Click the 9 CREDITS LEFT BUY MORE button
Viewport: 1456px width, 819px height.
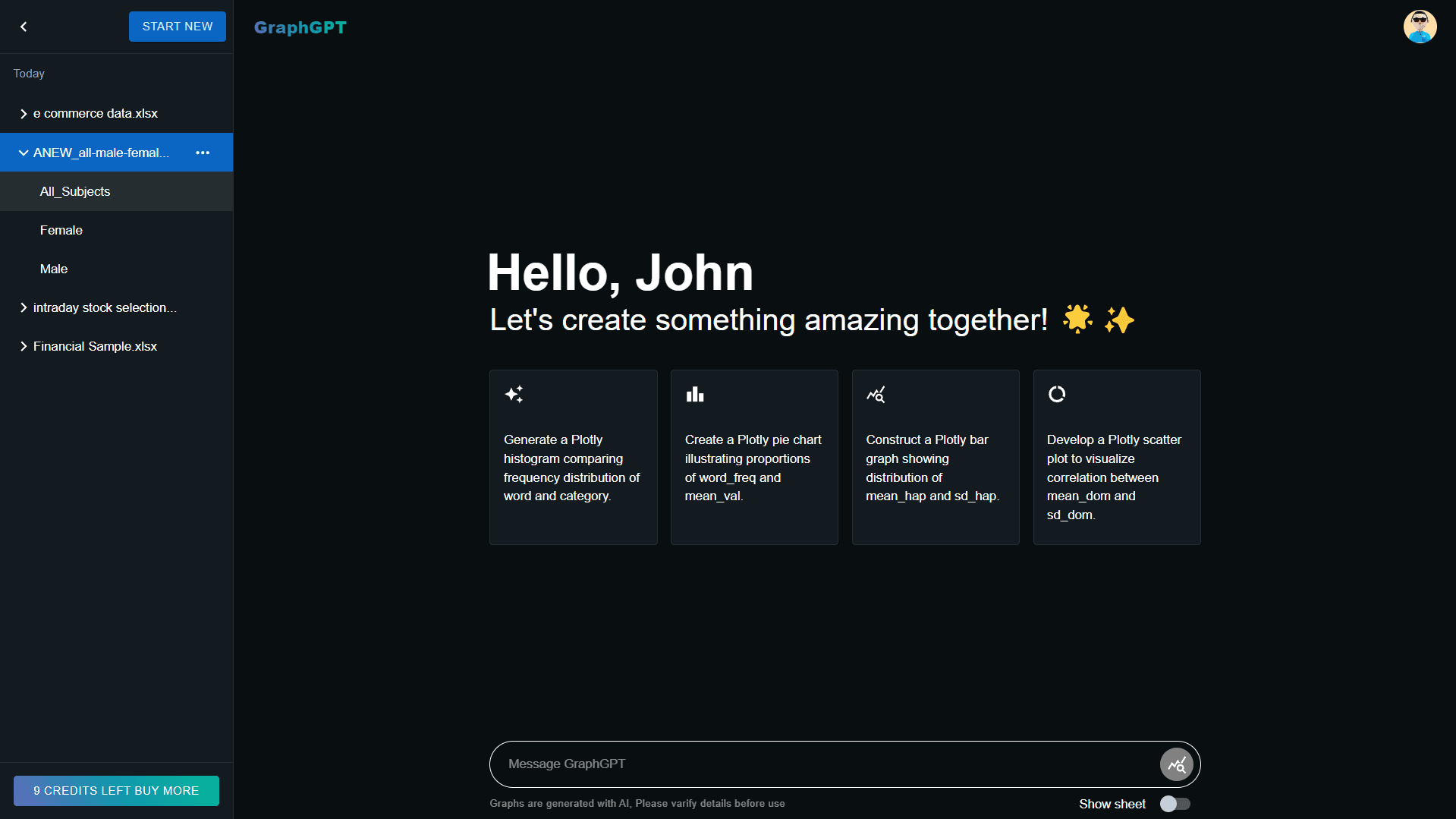pyautogui.click(x=116, y=791)
